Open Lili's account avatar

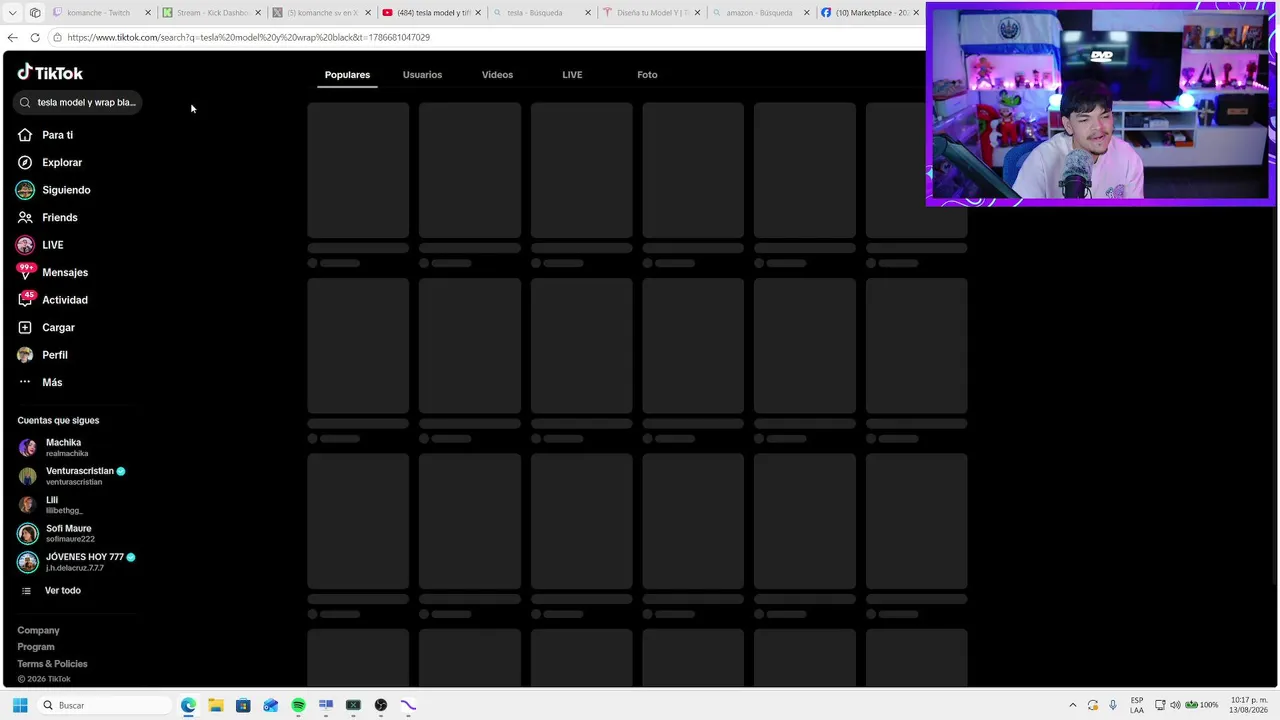click(28, 504)
